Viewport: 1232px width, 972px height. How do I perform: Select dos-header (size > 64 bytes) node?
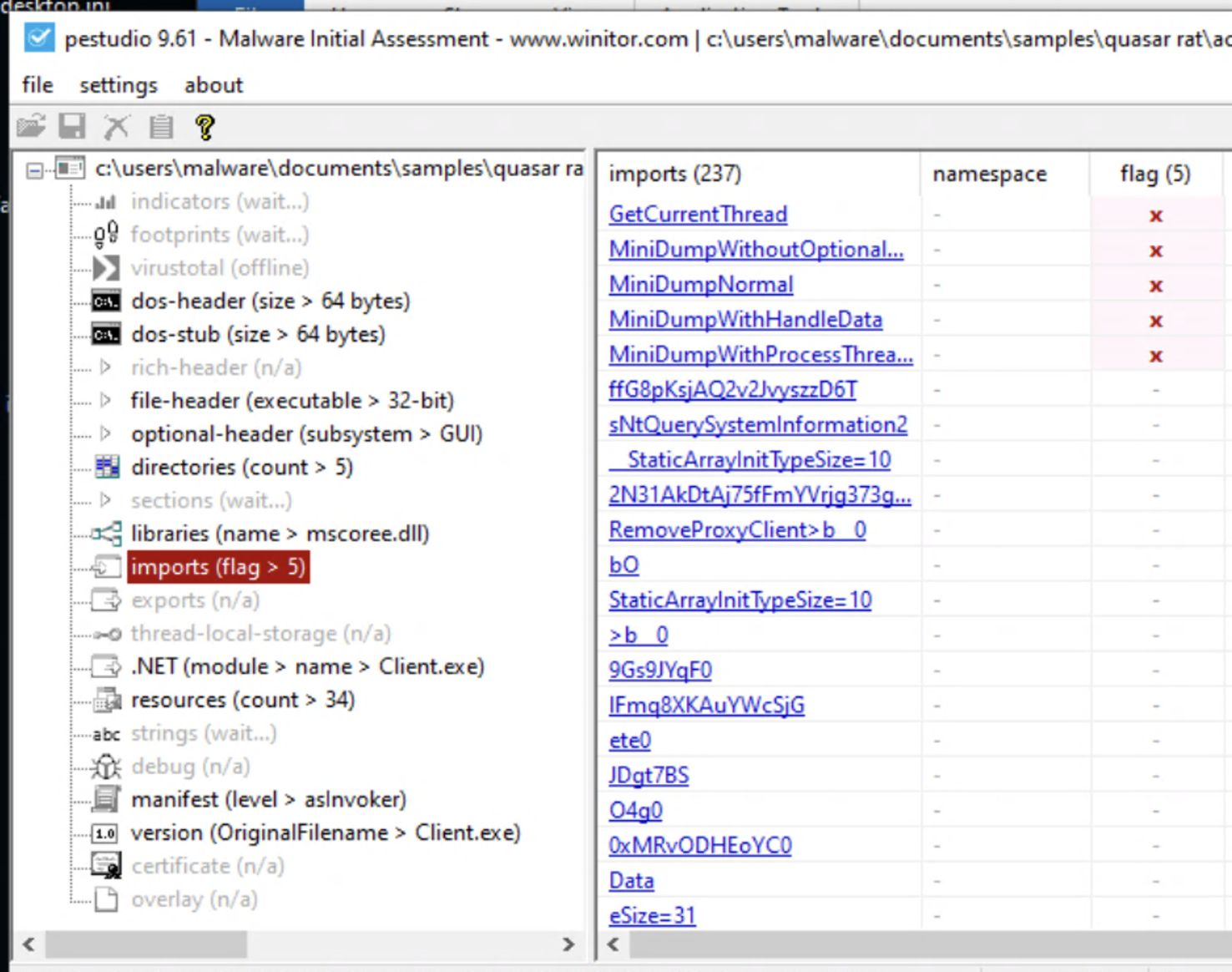(270, 301)
